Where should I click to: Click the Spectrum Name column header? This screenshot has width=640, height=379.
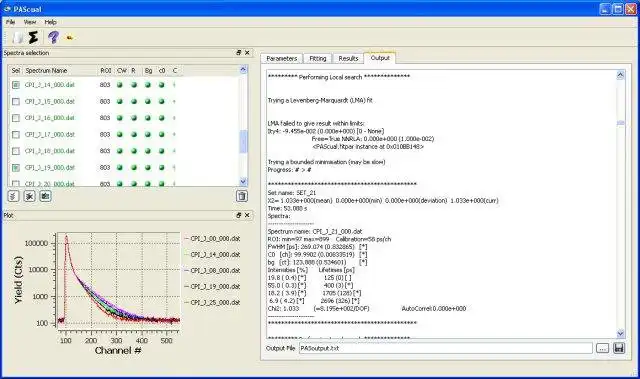46,71
